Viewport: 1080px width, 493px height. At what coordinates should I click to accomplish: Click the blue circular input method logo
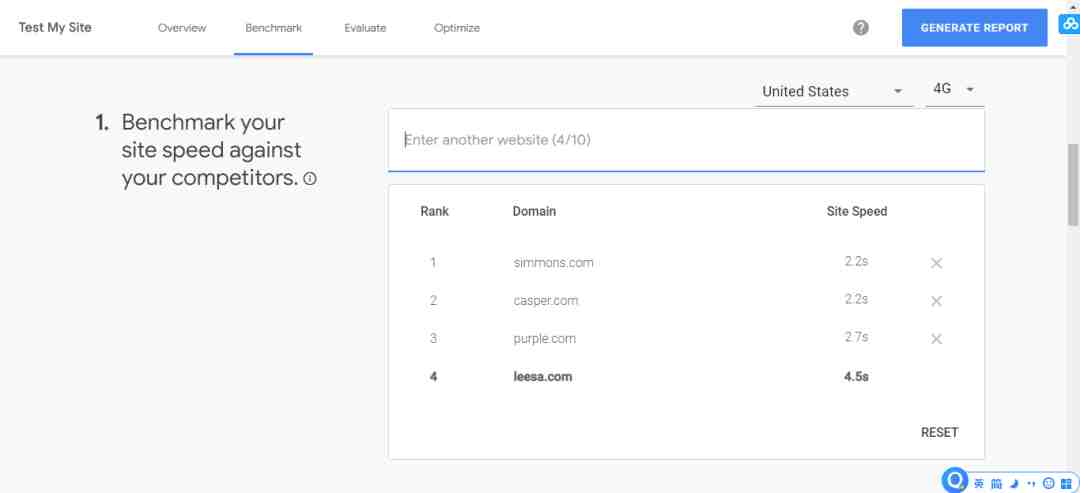[x=955, y=480]
